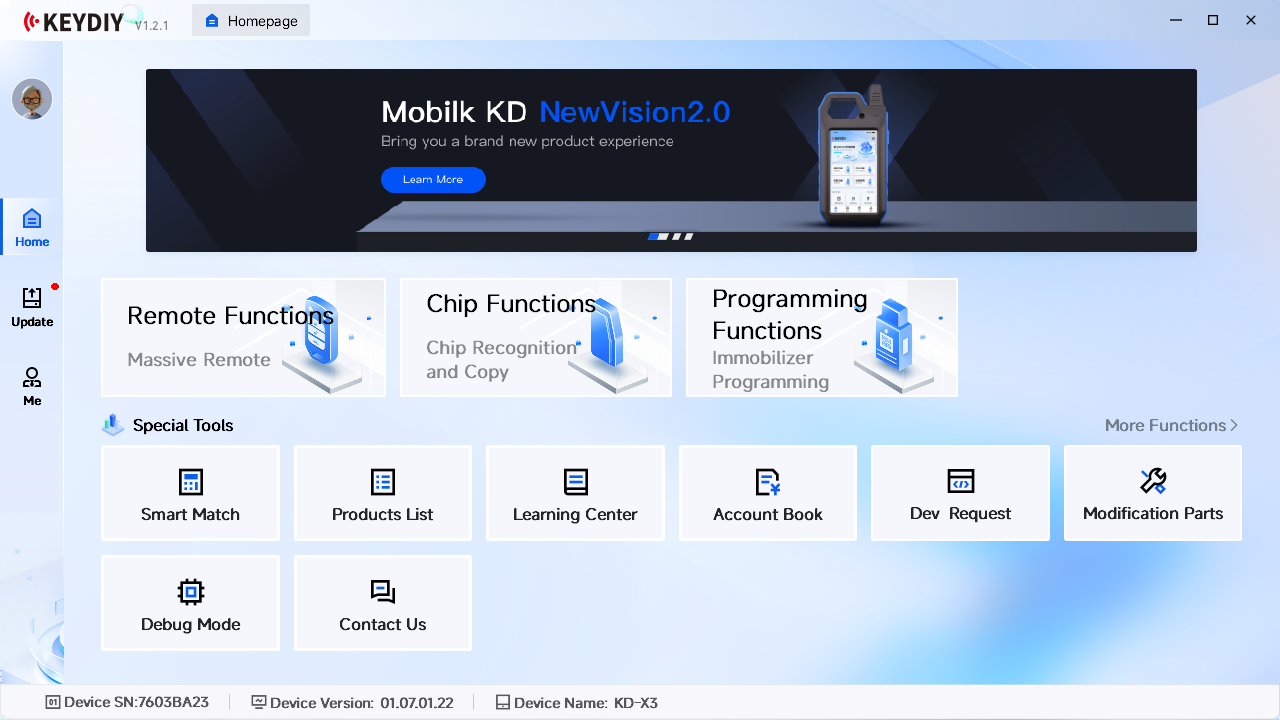The image size is (1280, 720).
Task: Open Dev Request
Action: point(959,492)
